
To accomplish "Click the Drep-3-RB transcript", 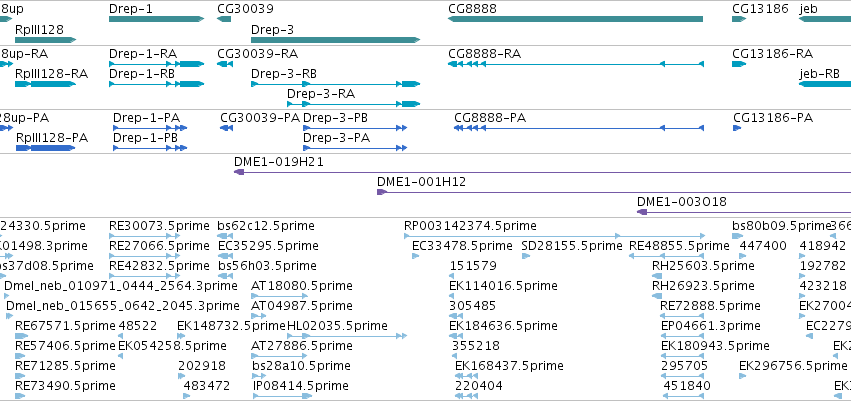I will click(335, 84).
